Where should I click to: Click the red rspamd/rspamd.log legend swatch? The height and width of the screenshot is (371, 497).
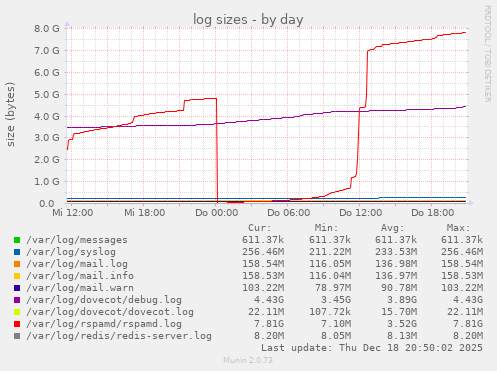coord(17,324)
